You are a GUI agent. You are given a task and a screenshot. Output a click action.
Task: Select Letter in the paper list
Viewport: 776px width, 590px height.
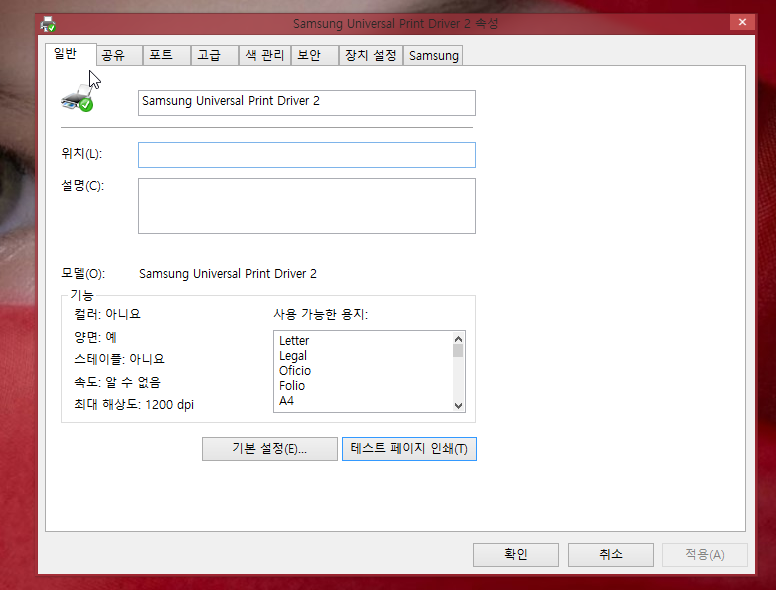(294, 341)
